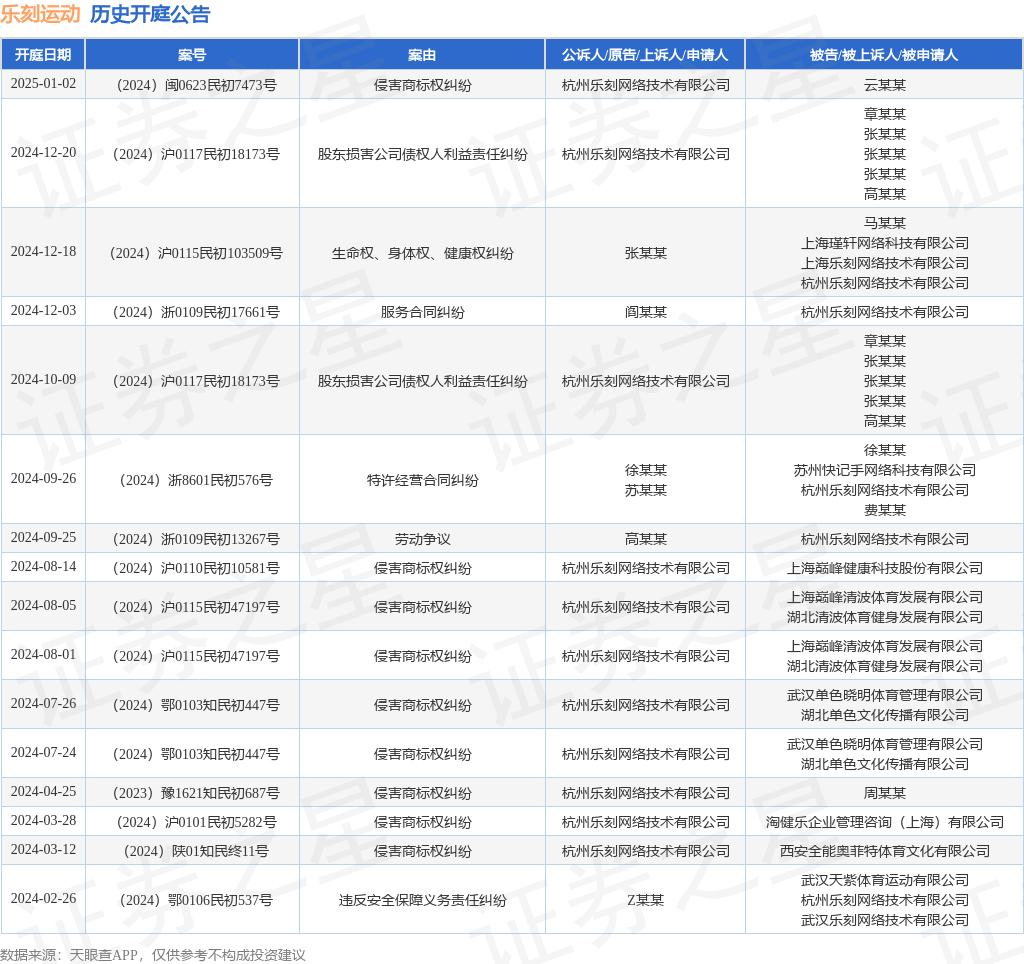Image resolution: width=1024 pixels, height=964 pixels.
Task: Select the 公诉人/原告/上诉人/申请人 column header
Action: (645, 55)
